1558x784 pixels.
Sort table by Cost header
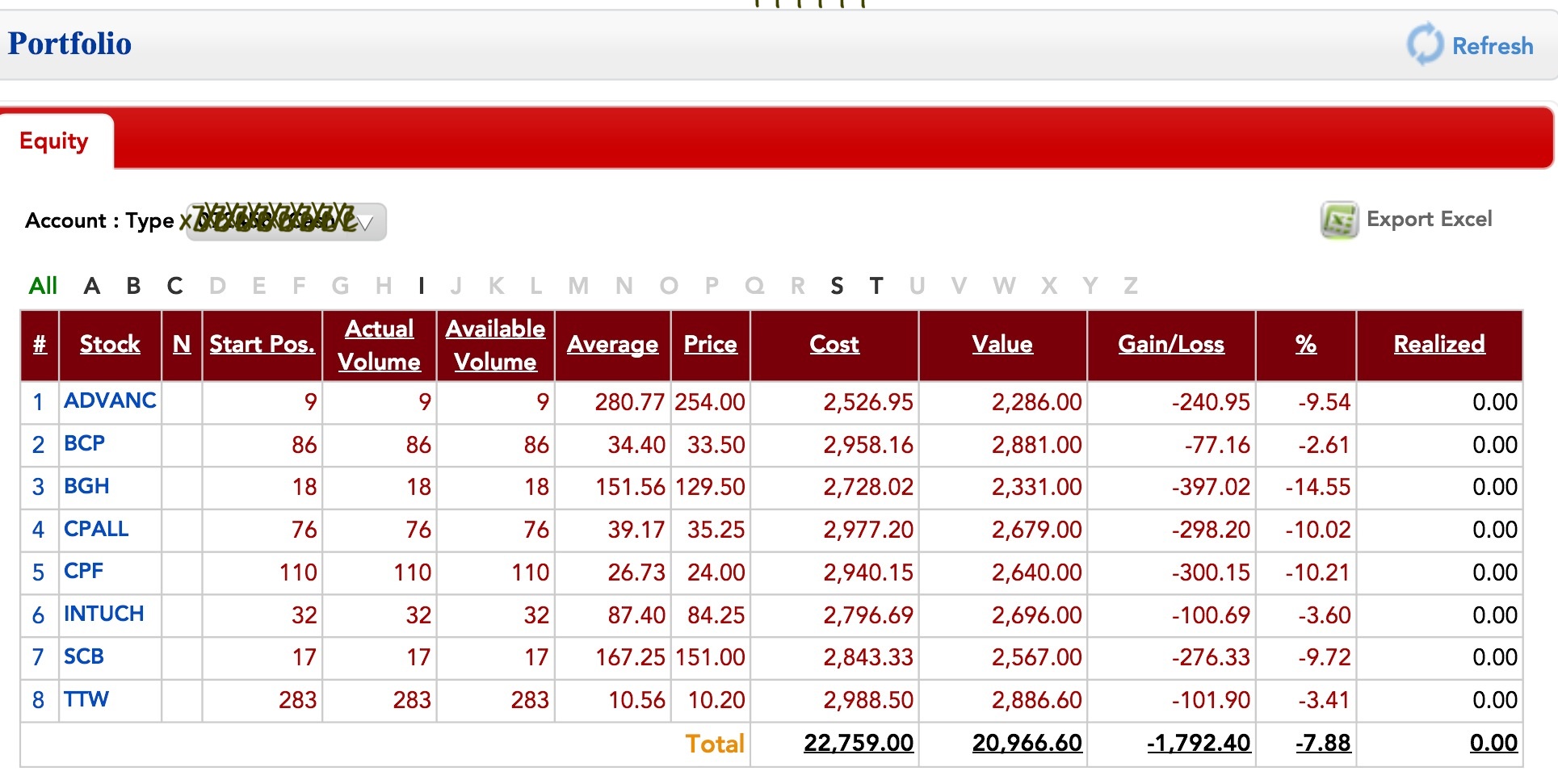click(834, 345)
